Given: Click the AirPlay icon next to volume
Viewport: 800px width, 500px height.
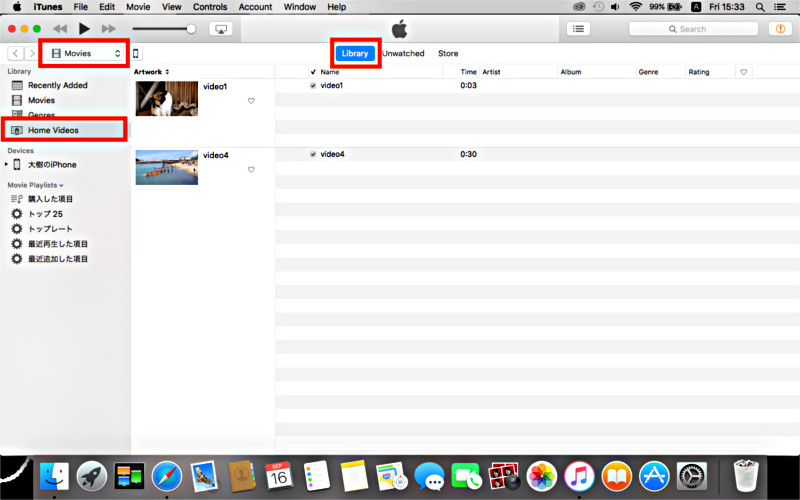Looking at the screenshot, I should pos(221,29).
